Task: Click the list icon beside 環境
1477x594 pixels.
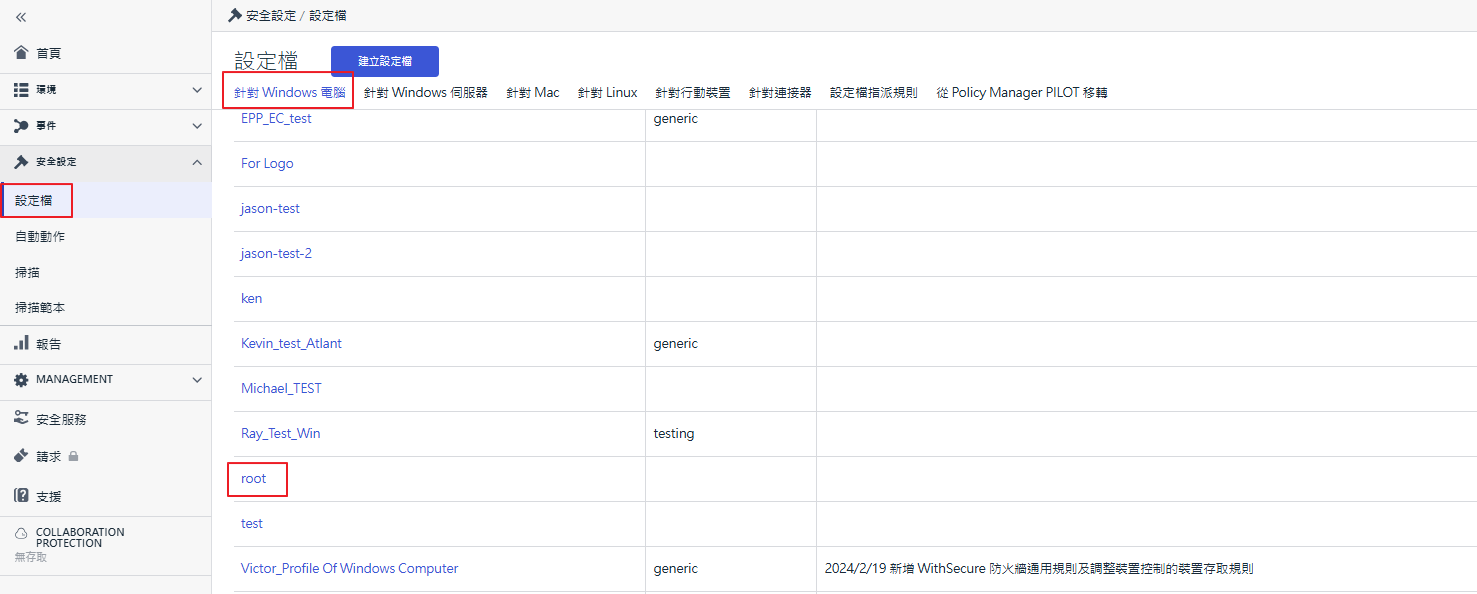Action: click(22, 90)
